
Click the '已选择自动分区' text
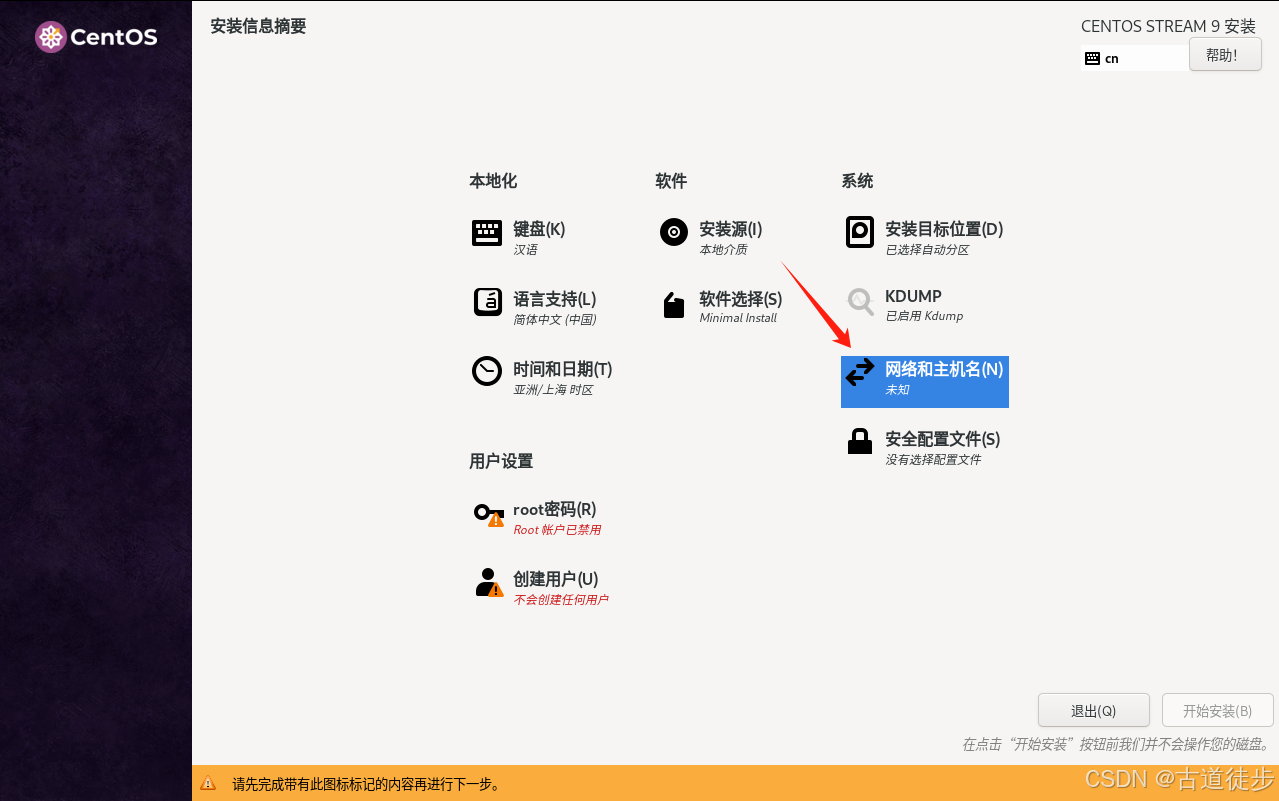coord(927,250)
